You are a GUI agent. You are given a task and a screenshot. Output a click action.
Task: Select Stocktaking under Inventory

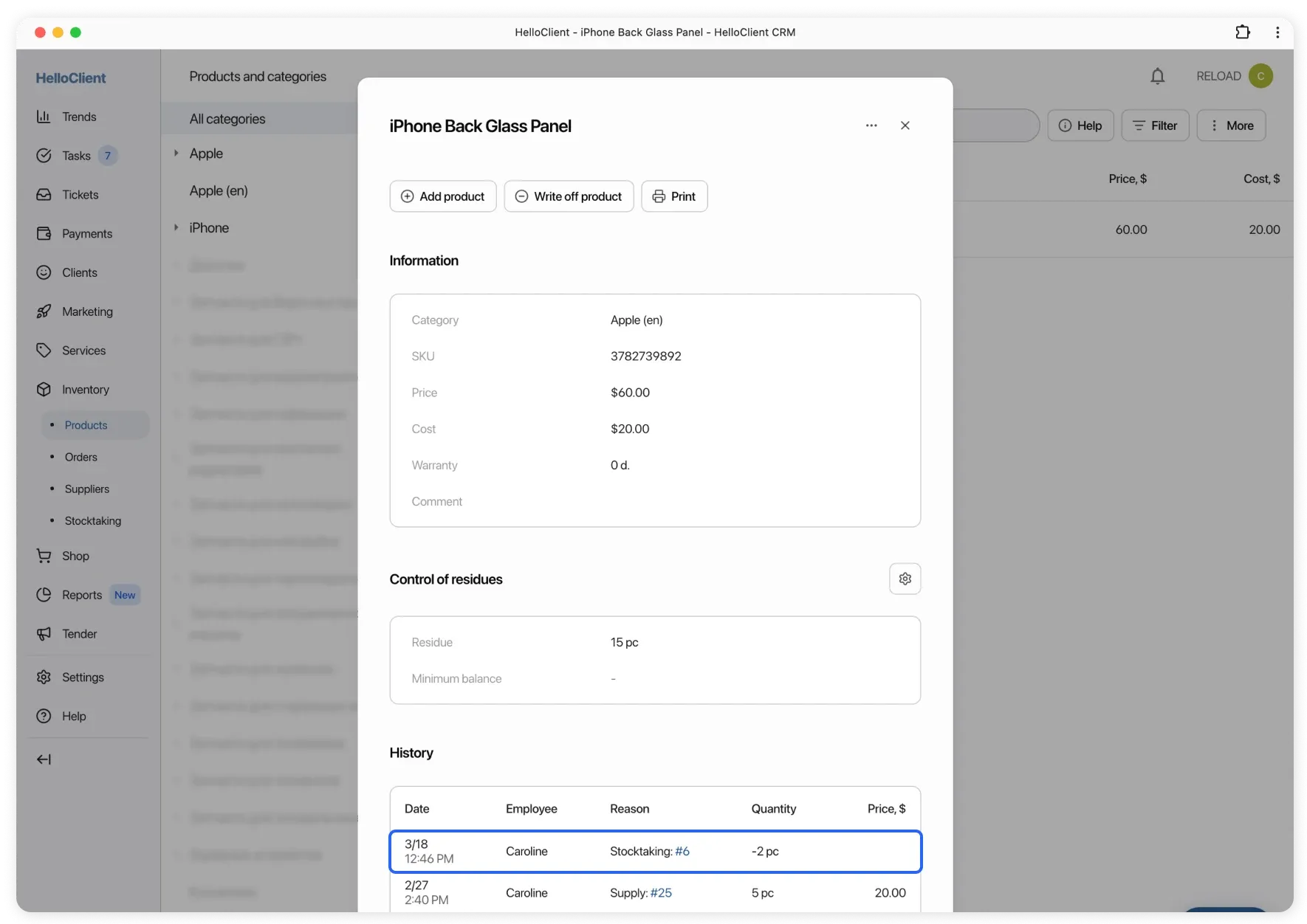click(x=93, y=520)
